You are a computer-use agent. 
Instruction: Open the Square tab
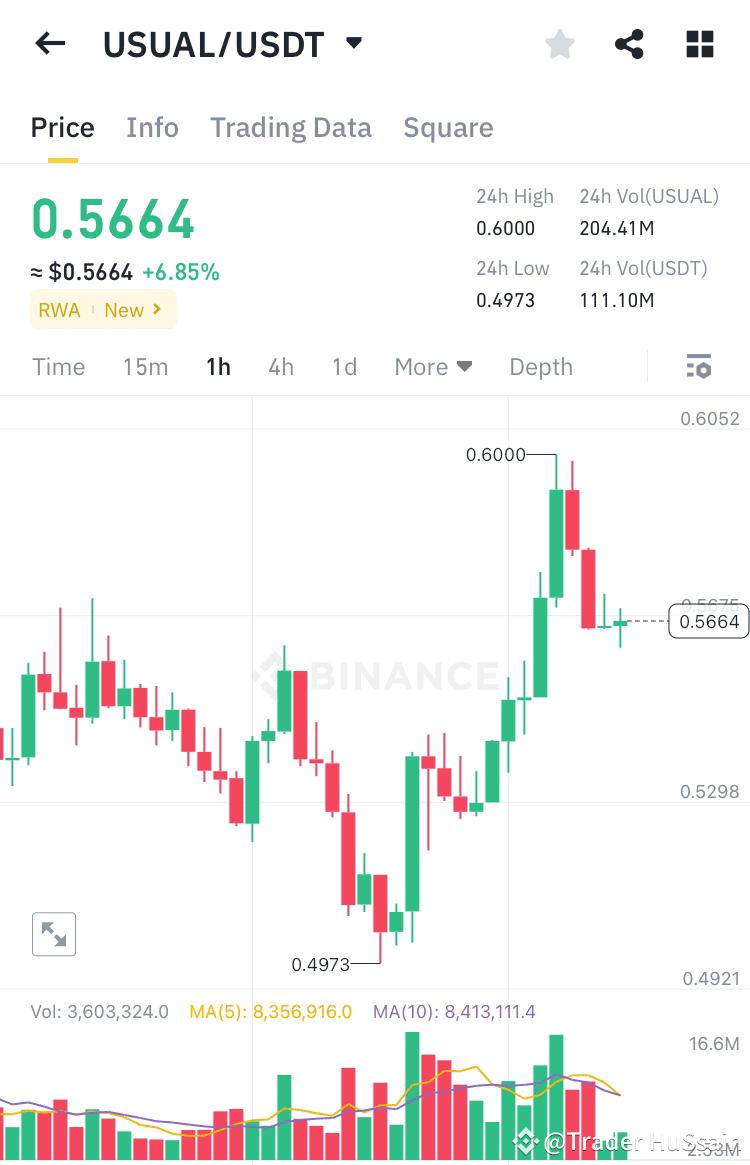pos(448,128)
